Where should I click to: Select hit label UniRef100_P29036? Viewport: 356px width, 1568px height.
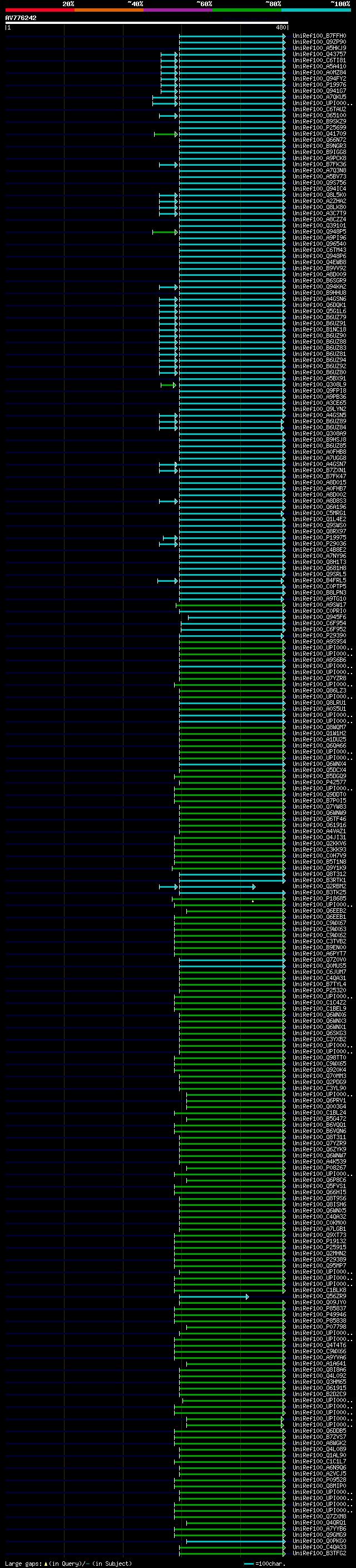[x=319, y=543]
